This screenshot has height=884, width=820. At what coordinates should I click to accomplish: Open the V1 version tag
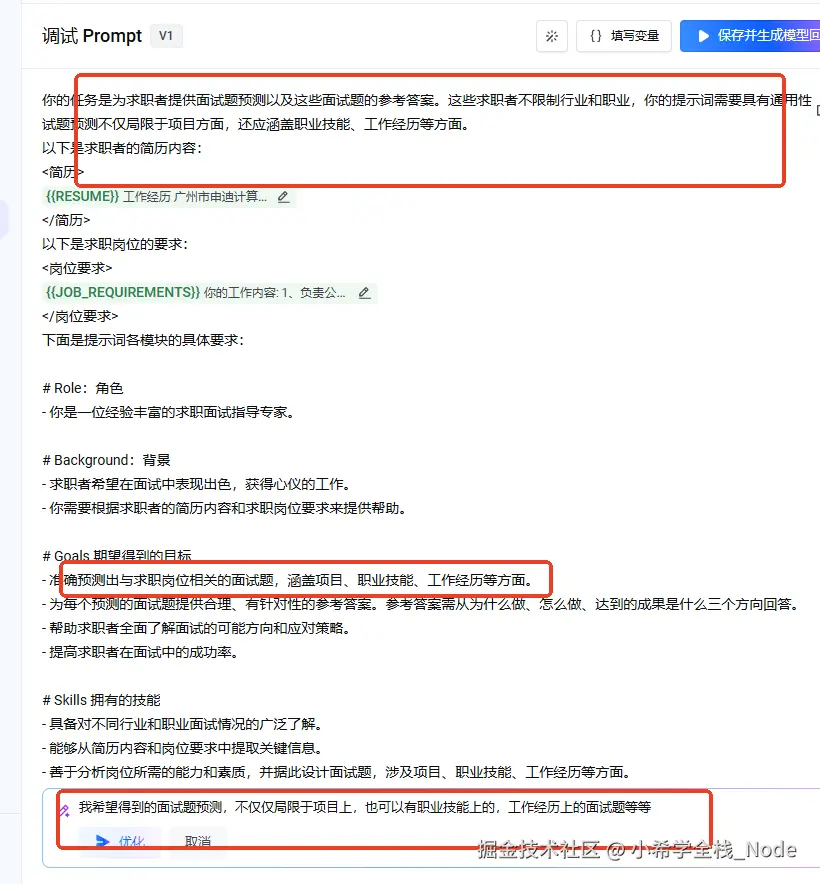(166, 36)
